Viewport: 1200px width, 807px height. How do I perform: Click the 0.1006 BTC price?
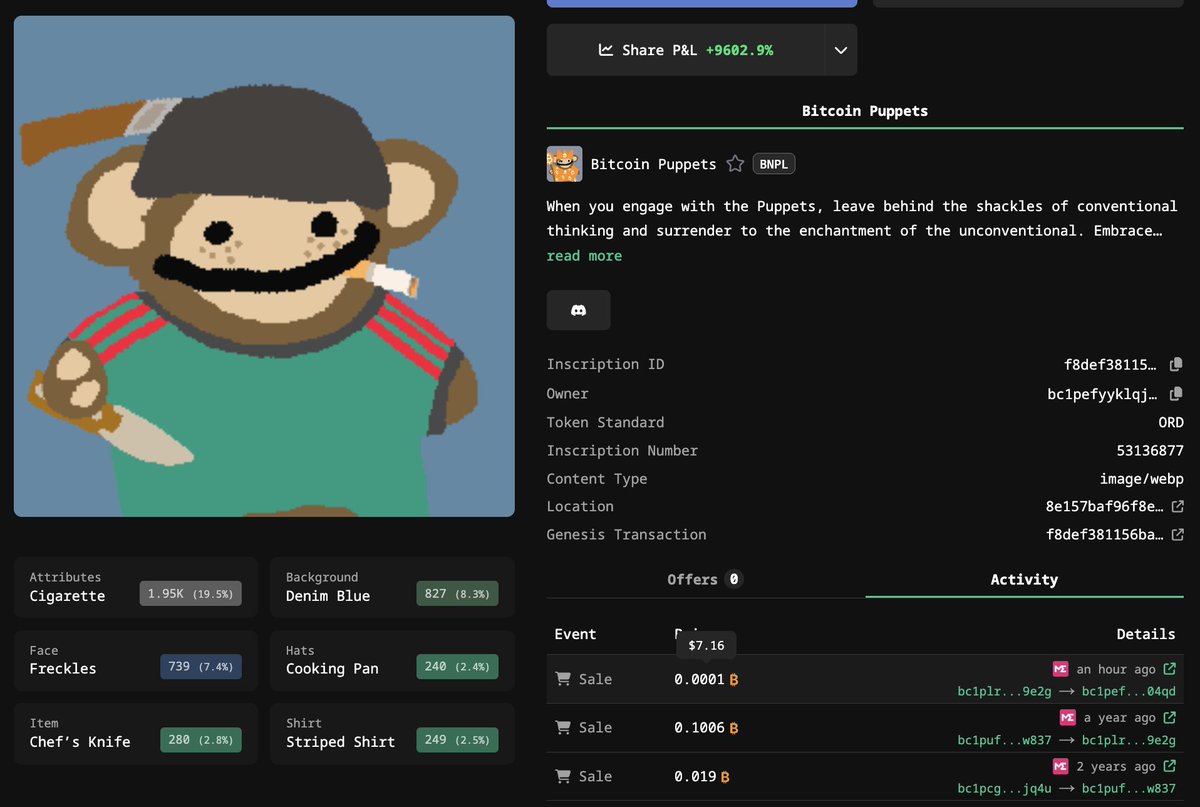coord(706,727)
